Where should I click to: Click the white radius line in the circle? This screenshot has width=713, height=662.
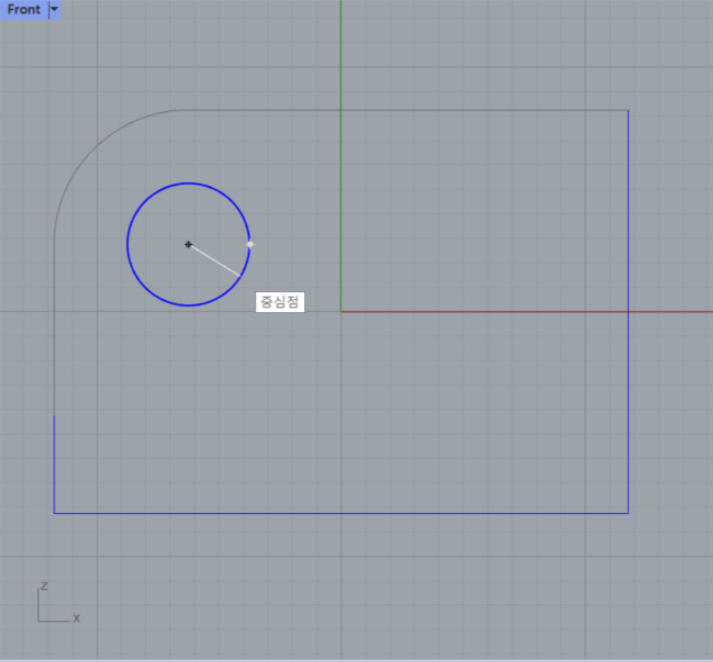pos(214,261)
